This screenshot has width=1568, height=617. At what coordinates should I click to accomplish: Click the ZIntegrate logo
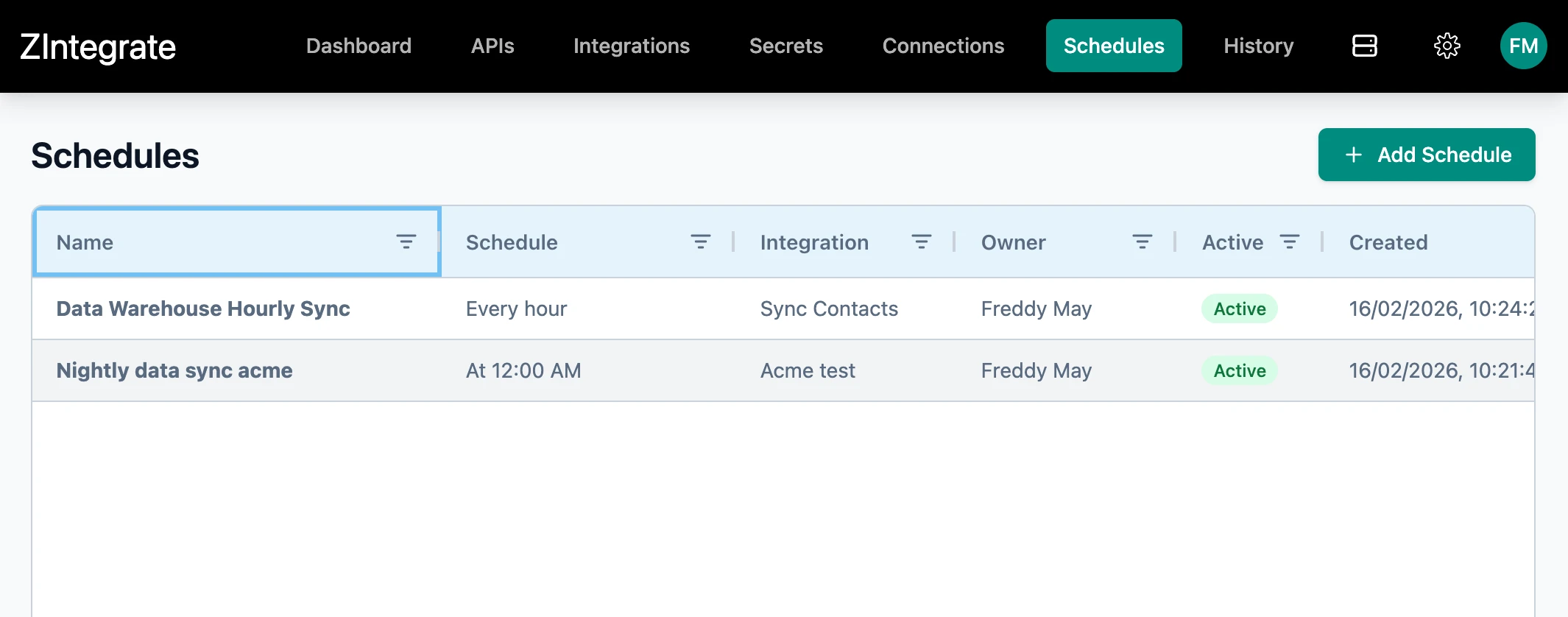click(x=98, y=47)
